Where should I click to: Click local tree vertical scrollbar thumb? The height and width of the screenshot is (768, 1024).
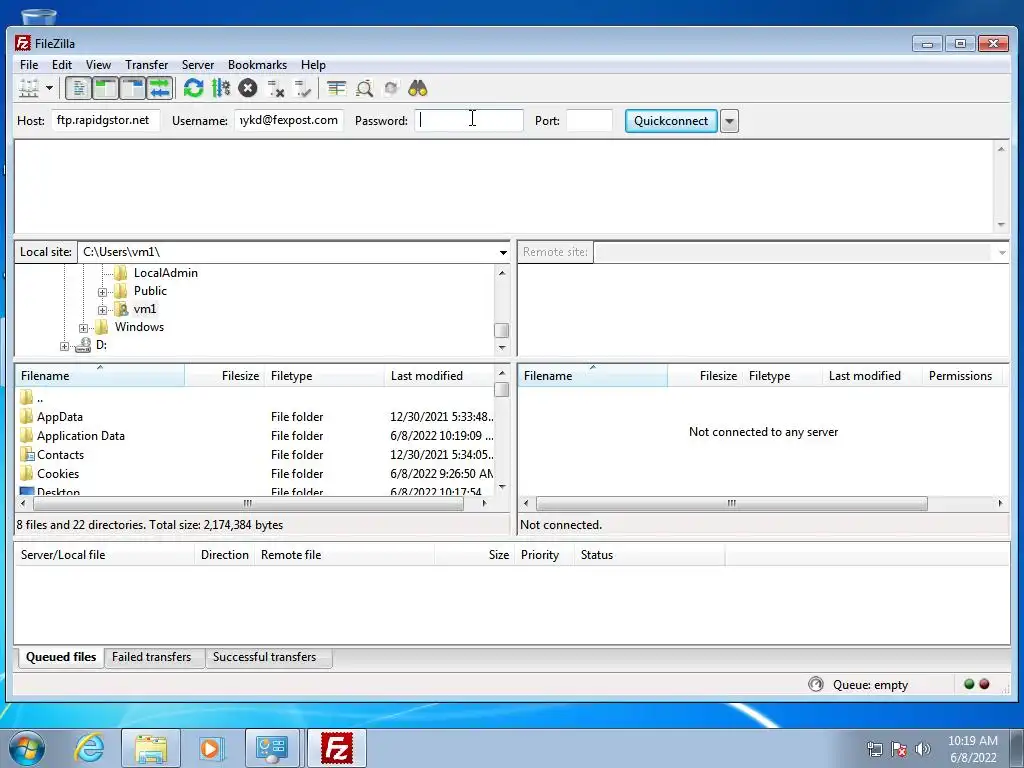point(502,330)
